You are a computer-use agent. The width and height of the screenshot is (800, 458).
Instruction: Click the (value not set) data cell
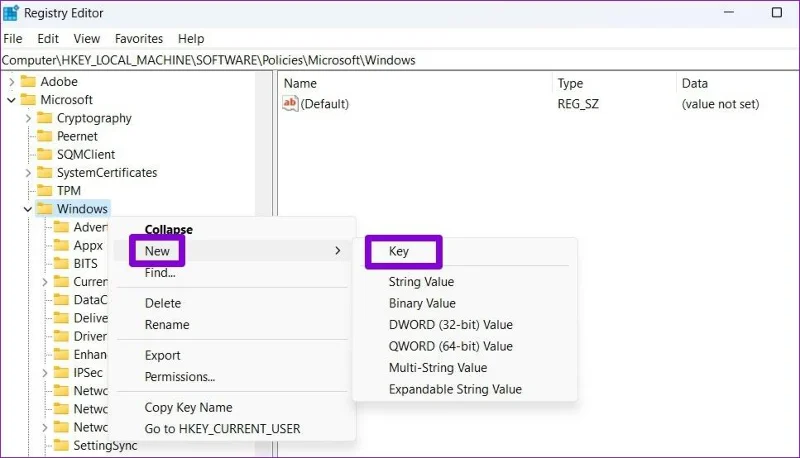(720, 104)
